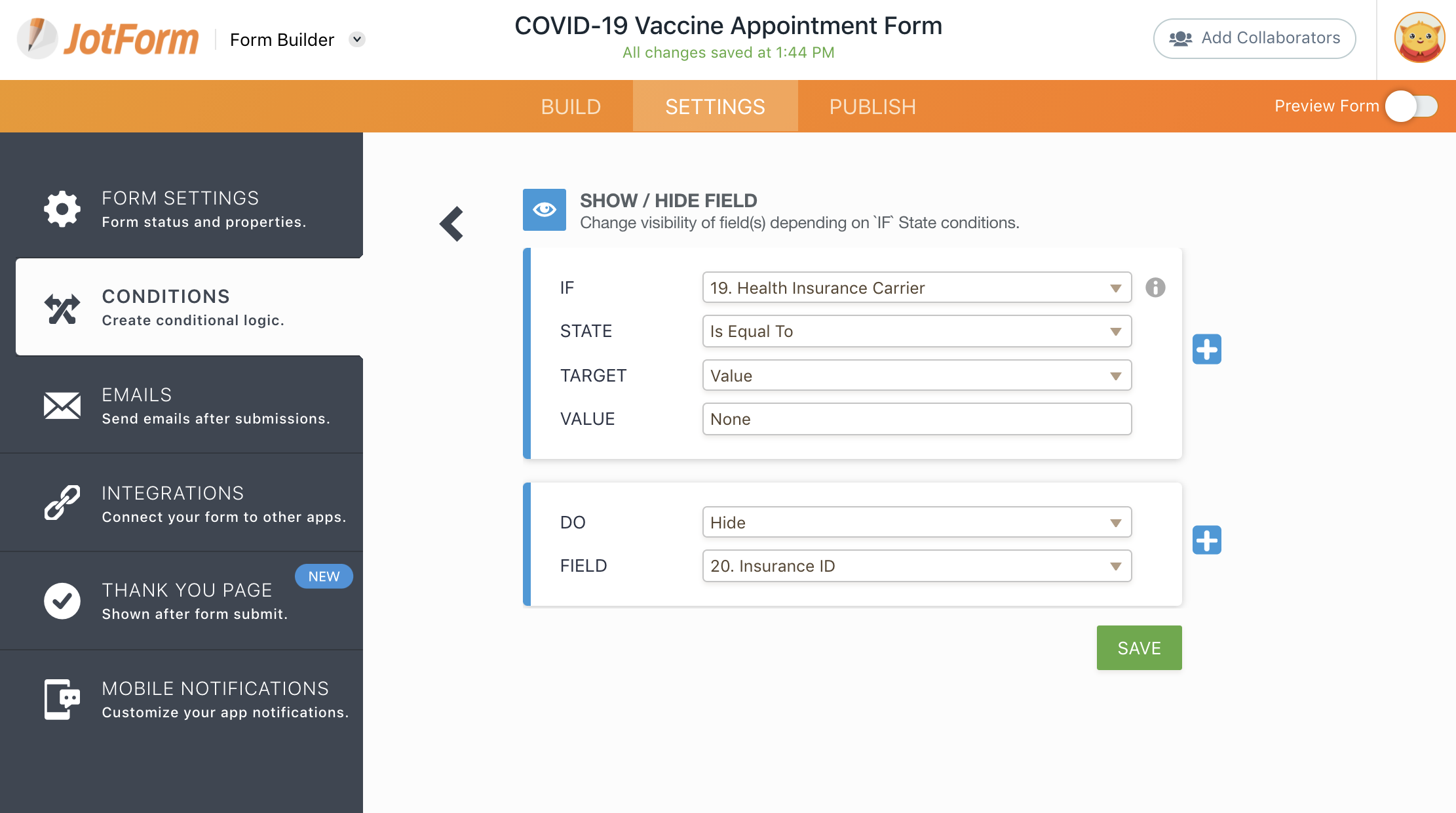The image size is (1456, 813).
Task: Add another DO action with plus icon
Action: tap(1206, 540)
